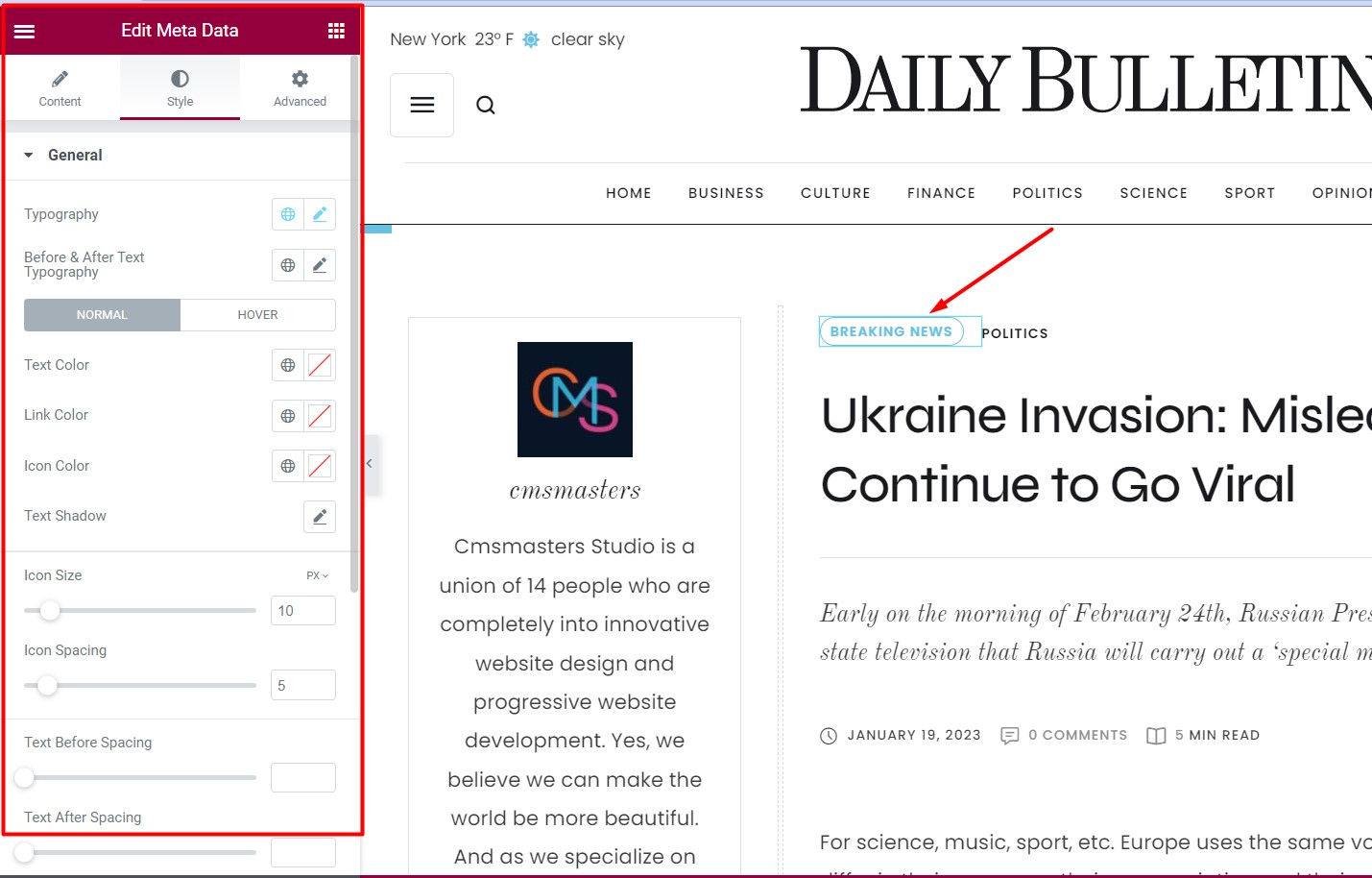Image resolution: width=1372 pixels, height=878 pixels.
Task: Click the clock icon by the date
Action: coord(829,736)
